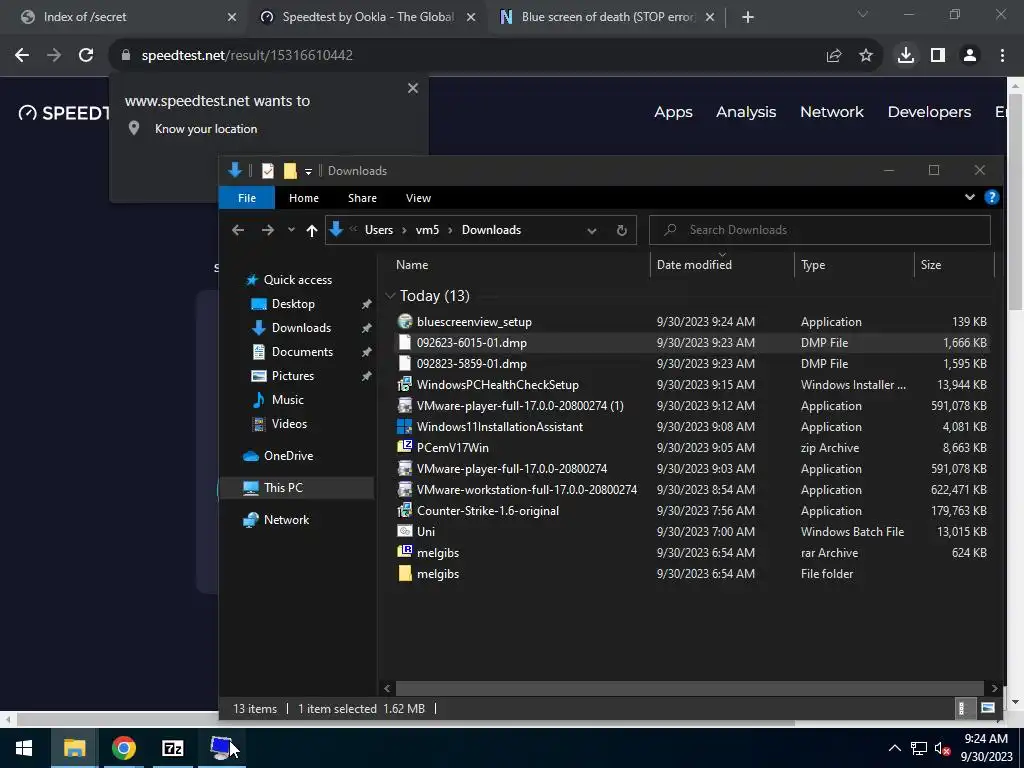Viewport: 1024px width, 768px height.
Task: Go up one folder level in Explorer
Action: pos(312,230)
